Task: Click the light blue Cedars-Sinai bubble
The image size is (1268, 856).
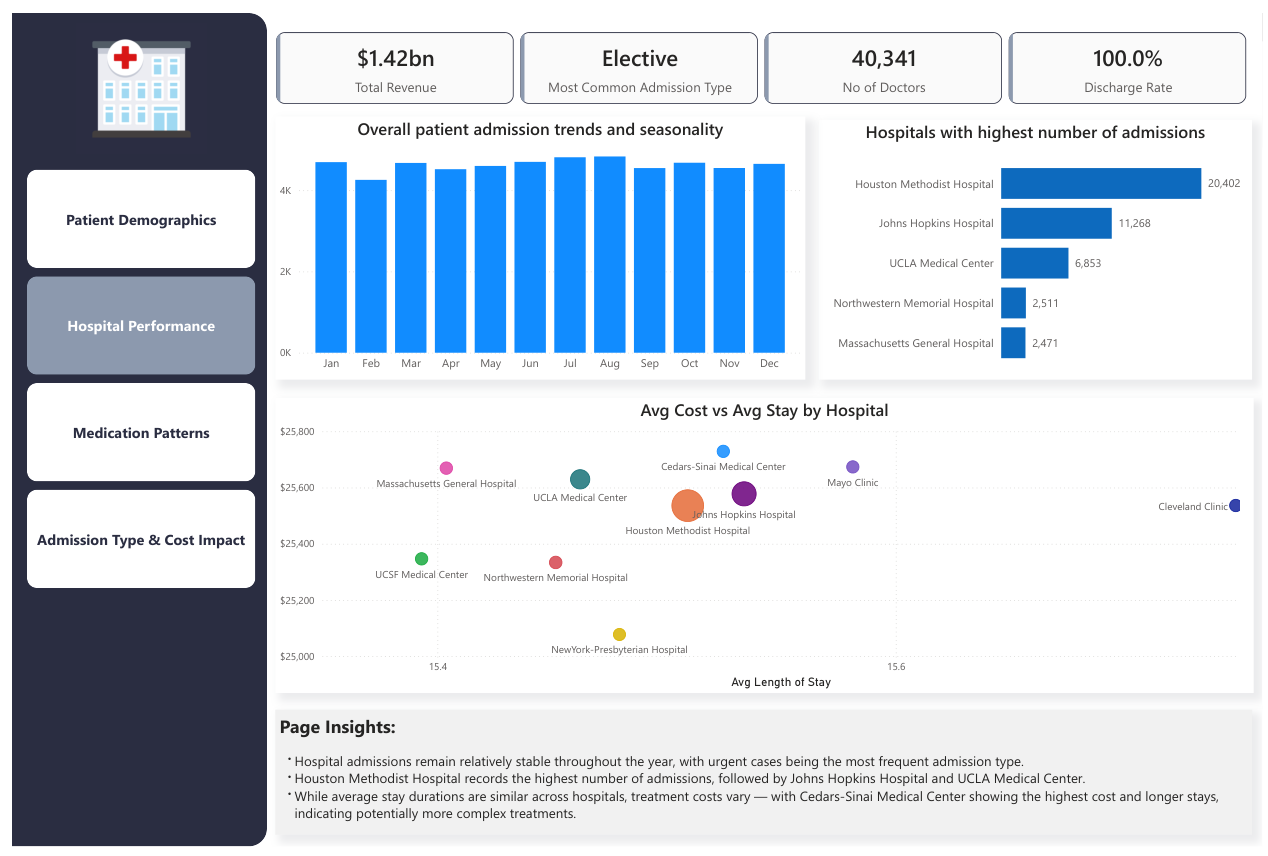Action: [723, 452]
